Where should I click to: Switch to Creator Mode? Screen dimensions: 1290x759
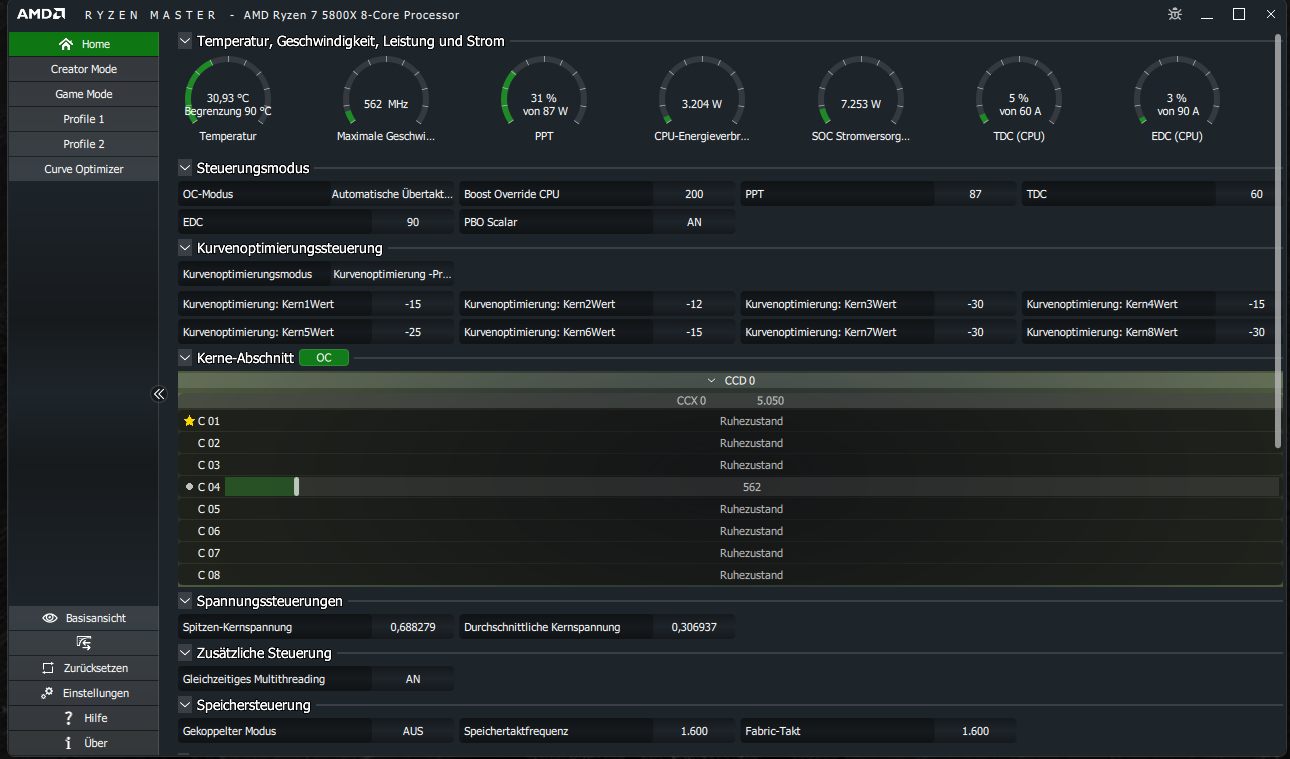pyautogui.click(x=84, y=69)
